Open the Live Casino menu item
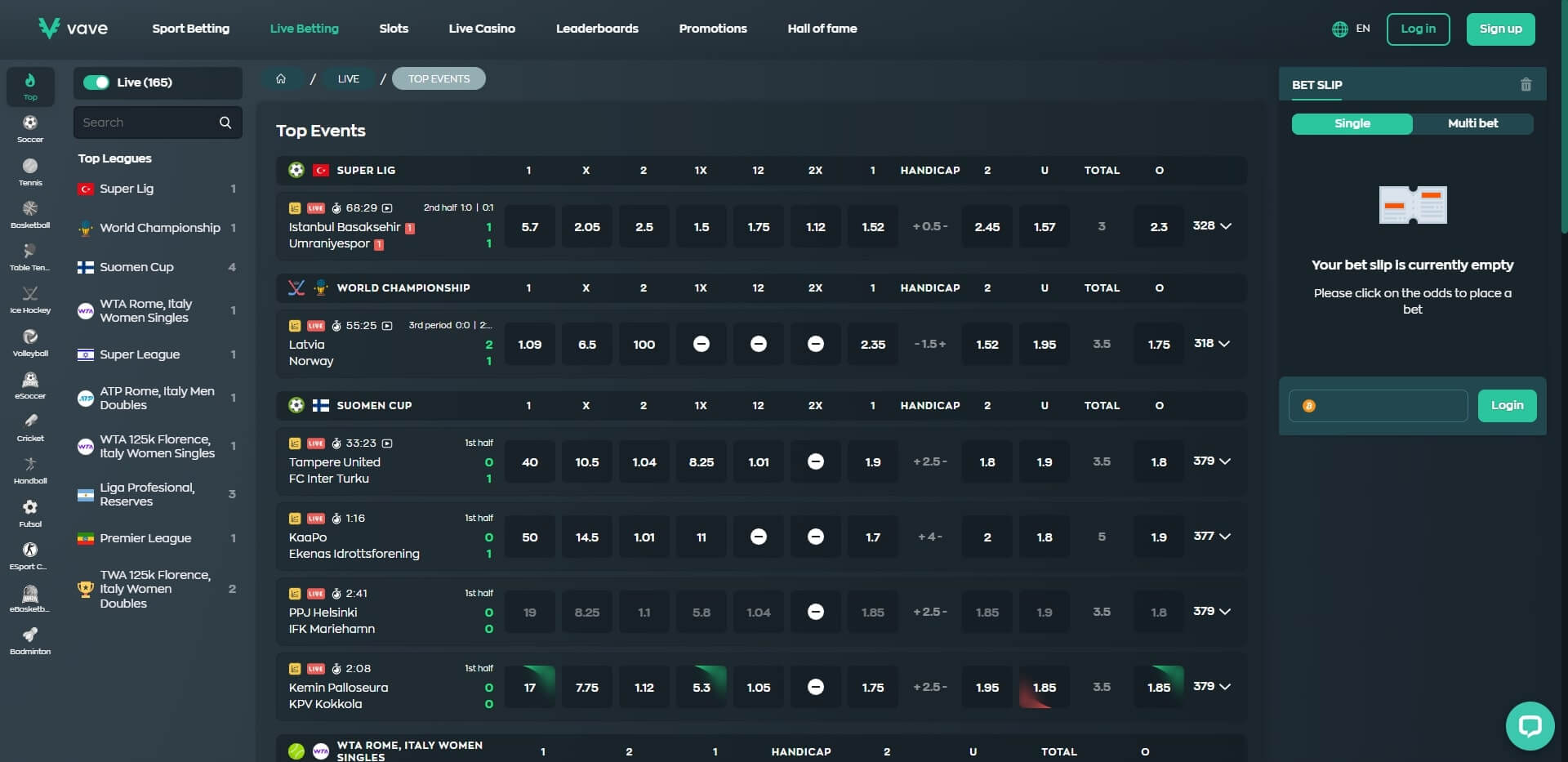Screen dimensions: 1568x762 482,29
